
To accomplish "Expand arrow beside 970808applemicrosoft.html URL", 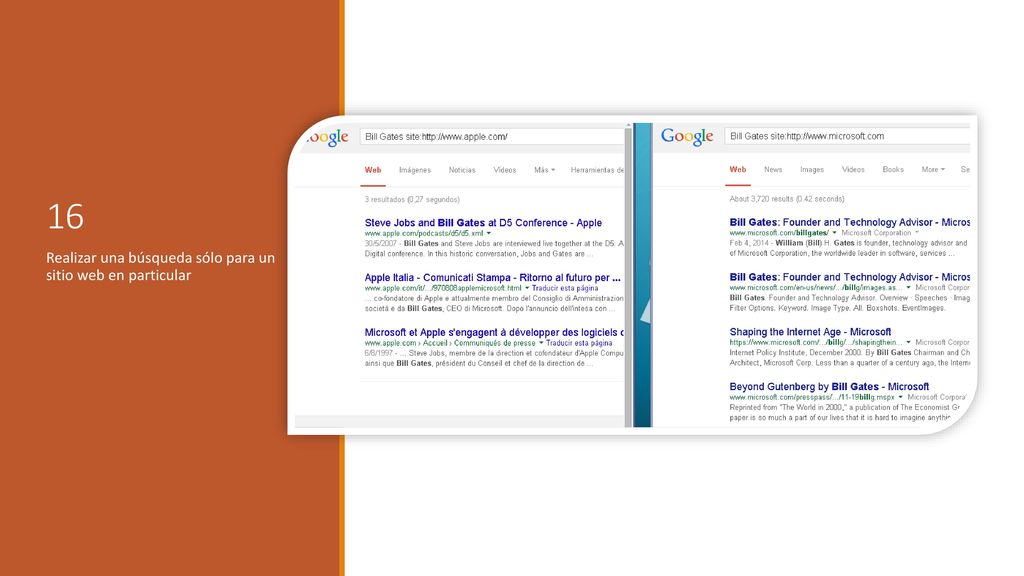I will [526, 288].
